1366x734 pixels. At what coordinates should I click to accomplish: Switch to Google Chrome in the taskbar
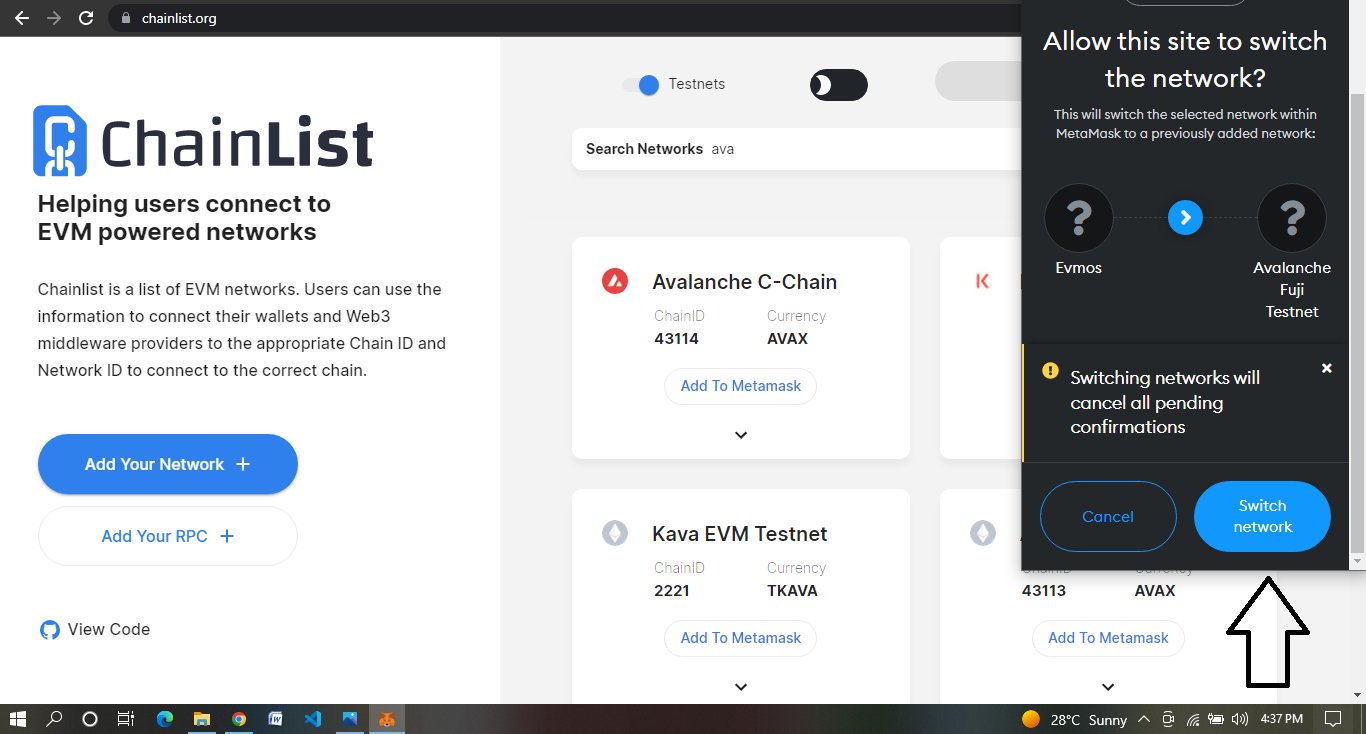[239, 719]
